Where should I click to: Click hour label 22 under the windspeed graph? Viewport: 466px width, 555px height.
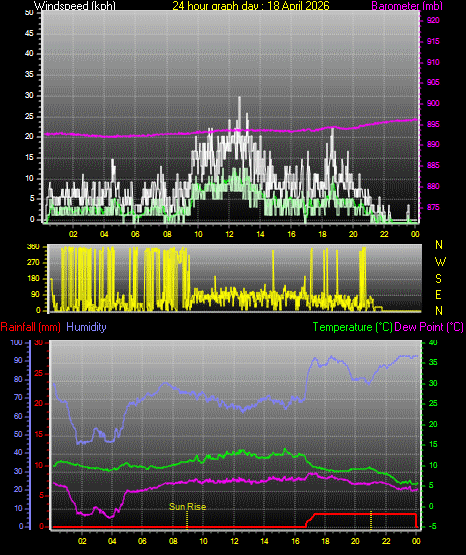tap(384, 234)
